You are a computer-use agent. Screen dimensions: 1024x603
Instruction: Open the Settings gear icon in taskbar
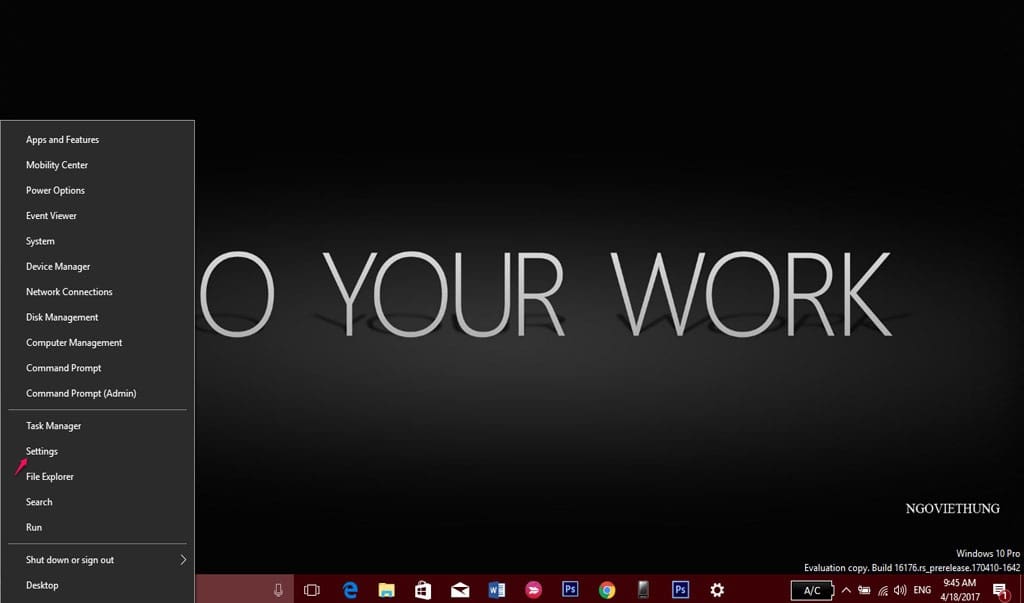(x=717, y=590)
